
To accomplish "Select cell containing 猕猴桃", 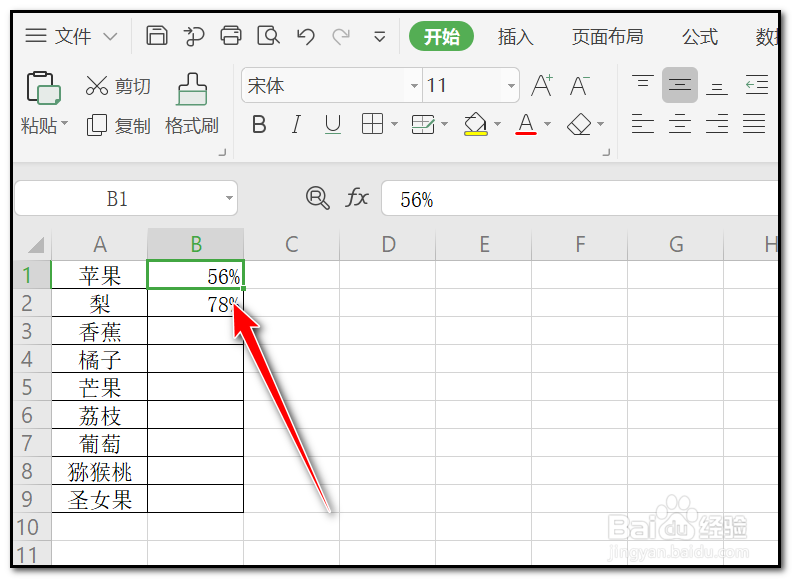I will tap(100, 471).
